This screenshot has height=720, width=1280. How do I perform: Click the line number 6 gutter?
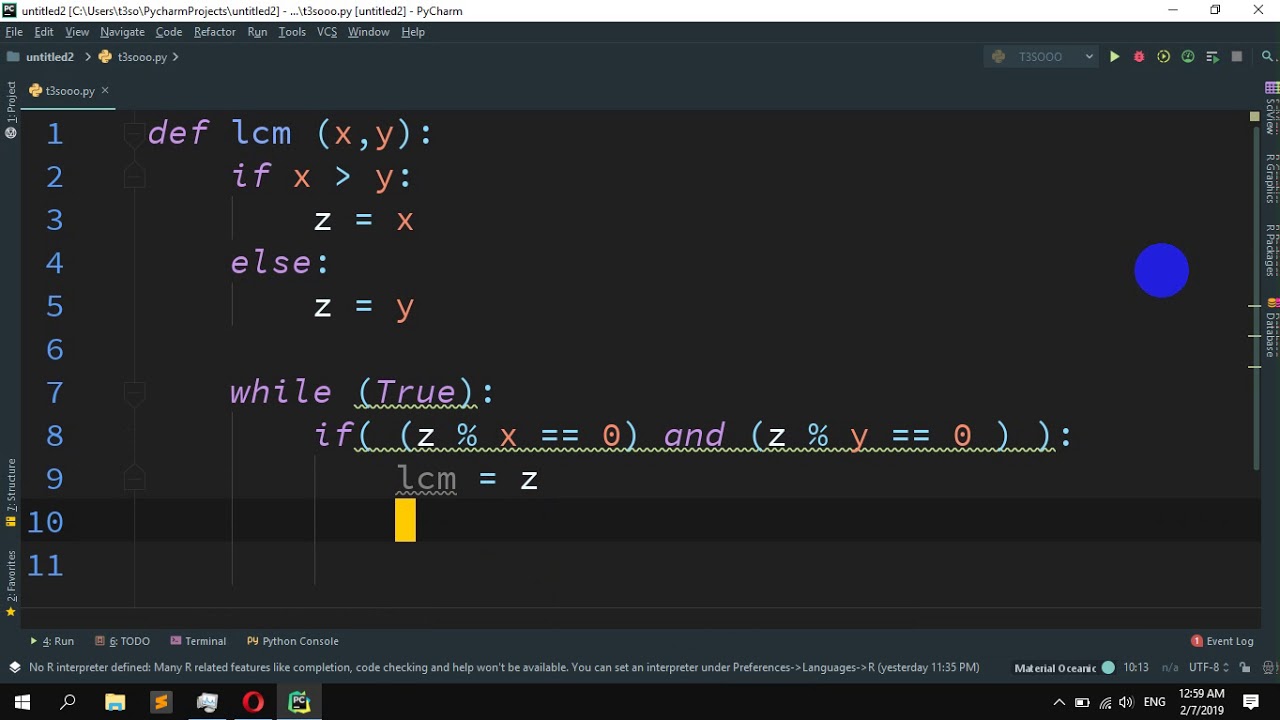pos(55,349)
